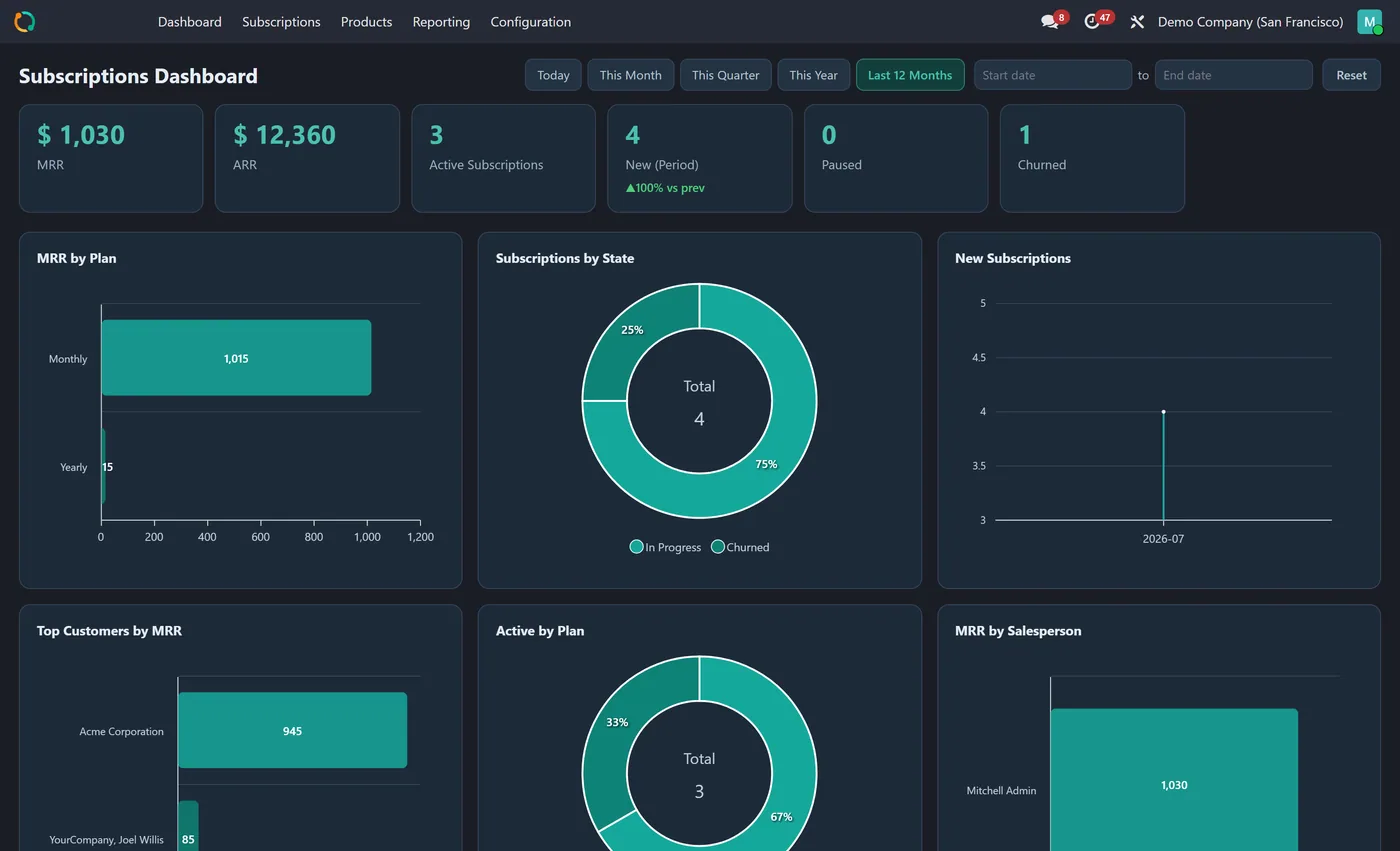This screenshot has width=1400, height=851.
Task: Select the Last 12 Months filter
Action: pos(910,75)
